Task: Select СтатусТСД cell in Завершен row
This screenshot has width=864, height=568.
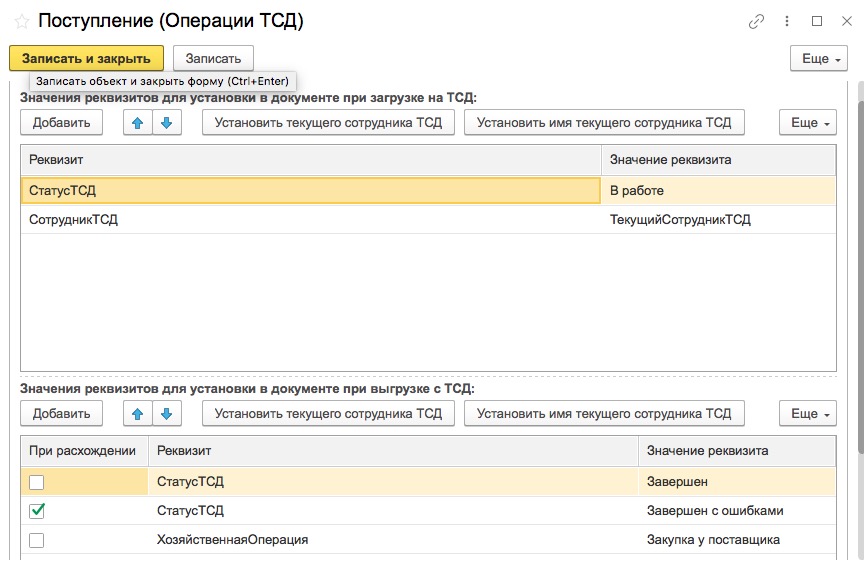Action: (393, 482)
